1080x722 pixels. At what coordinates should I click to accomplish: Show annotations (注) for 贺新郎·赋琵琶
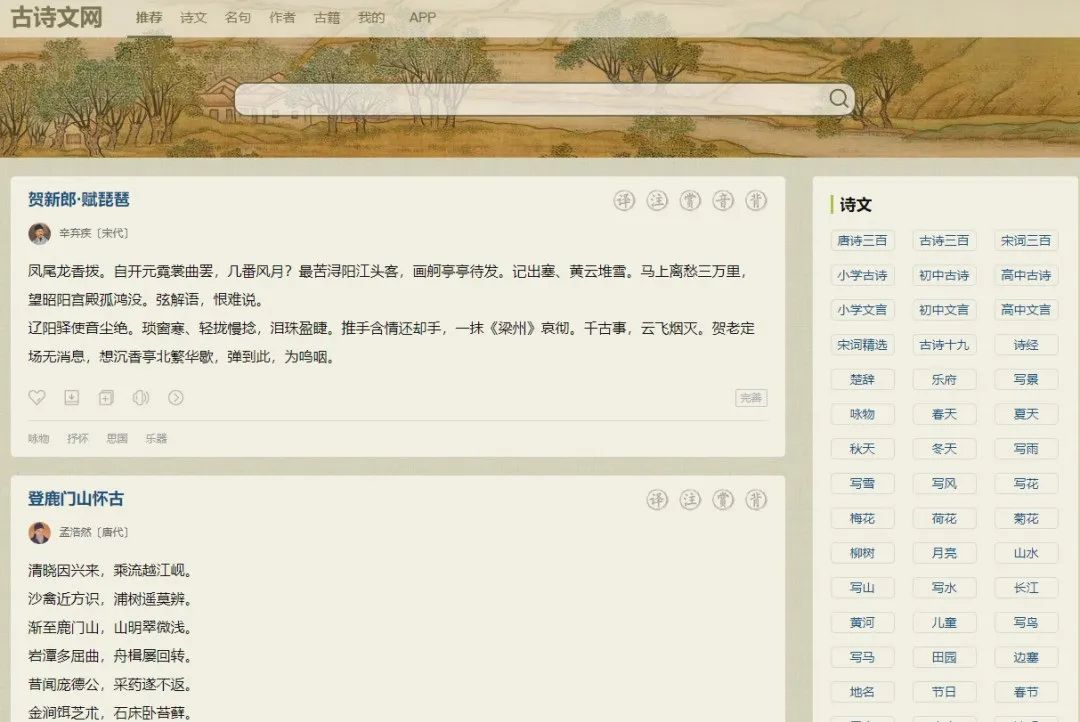coord(657,200)
